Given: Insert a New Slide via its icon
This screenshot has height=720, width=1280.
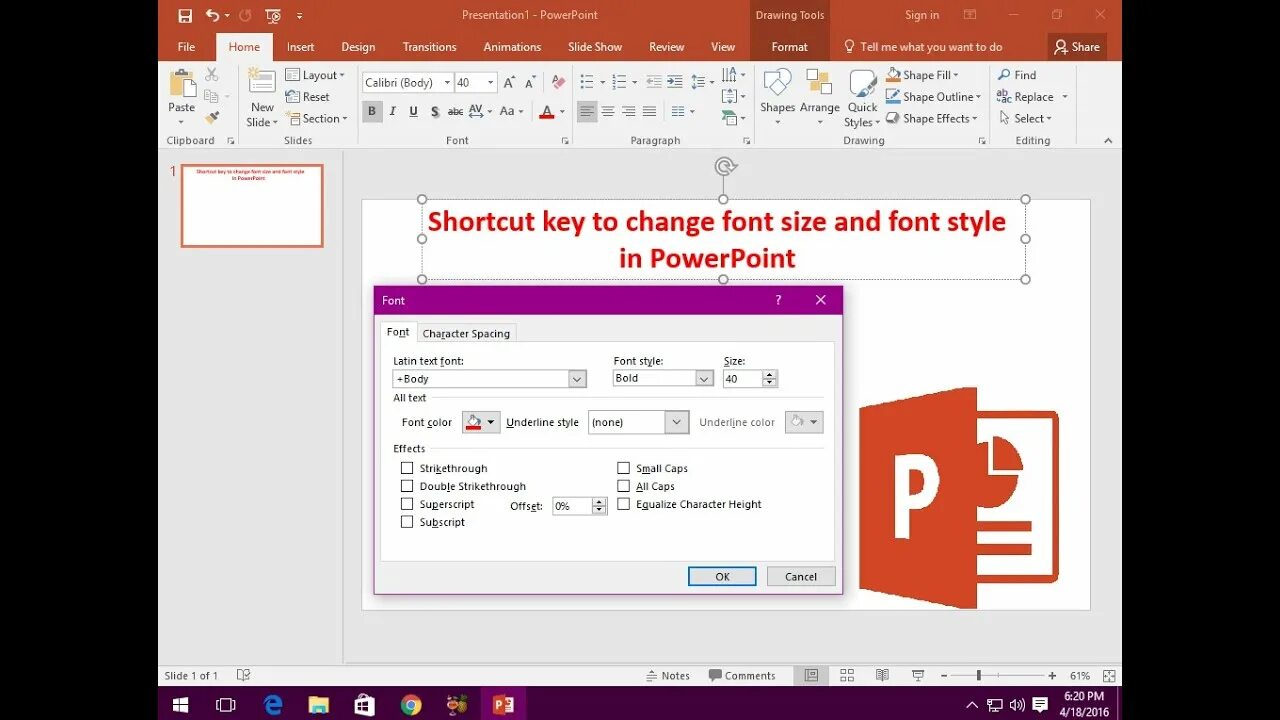Looking at the screenshot, I should click(262, 82).
